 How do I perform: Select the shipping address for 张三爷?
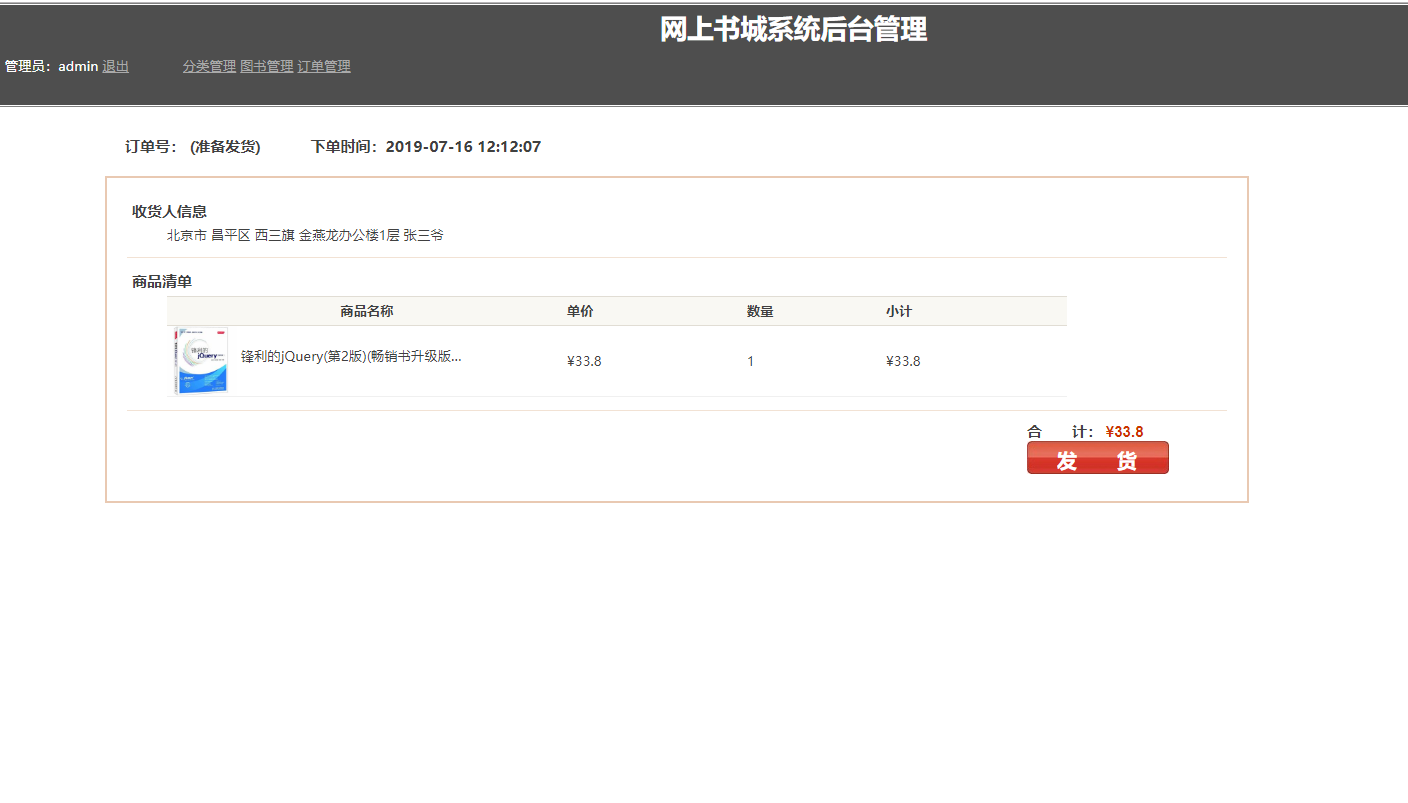(x=305, y=236)
